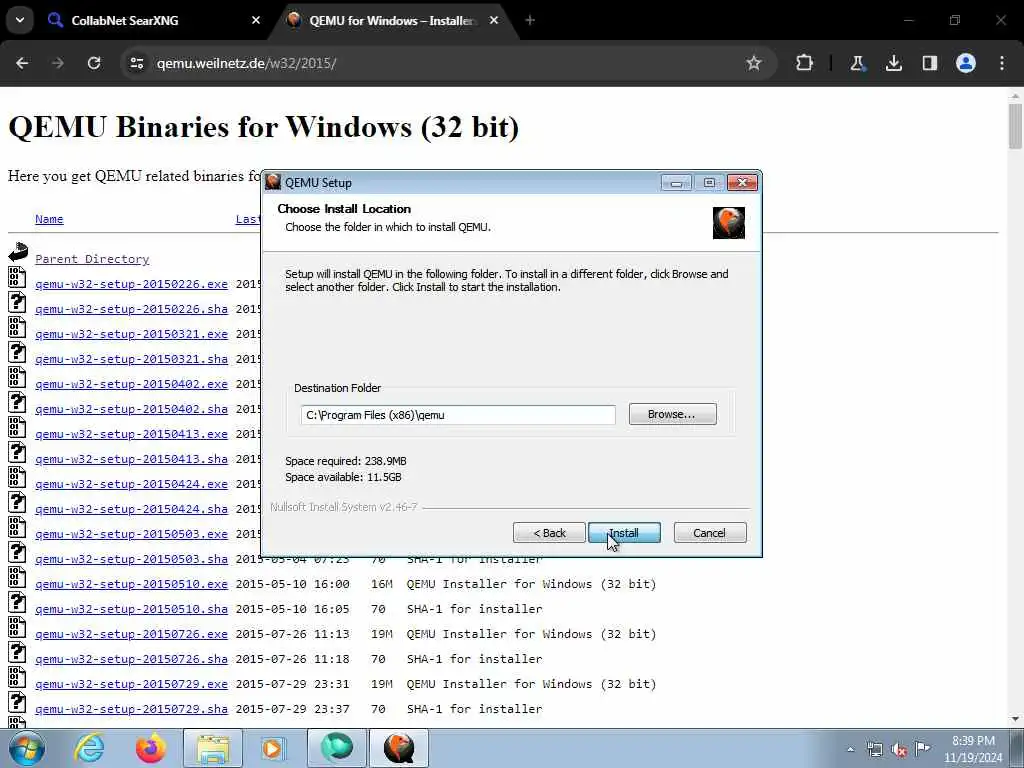Click the QEMU Setup title bar icon
The height and width of the screenshot is (768, 1024).
coord(273,182)
